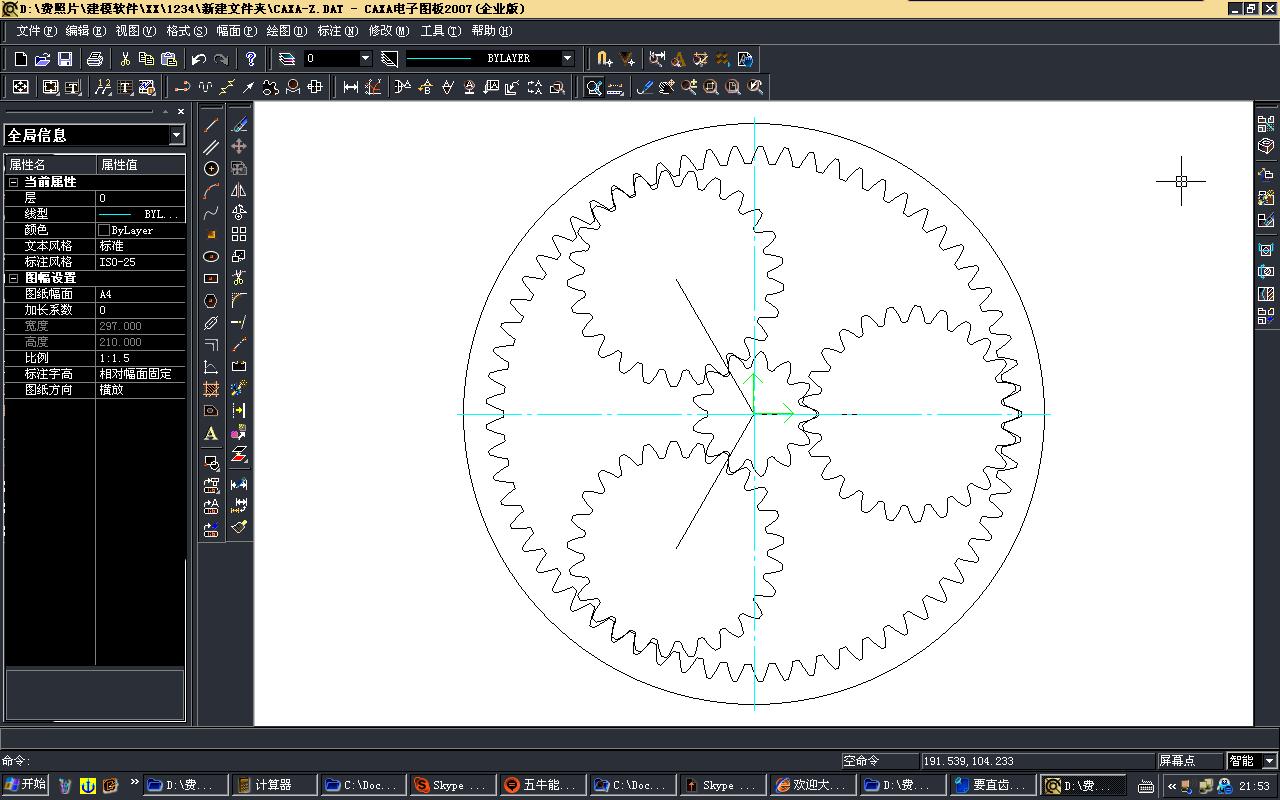Create a new file with New icon
The width and height of the screenshot is (1280, 800).
coord(21,59)
